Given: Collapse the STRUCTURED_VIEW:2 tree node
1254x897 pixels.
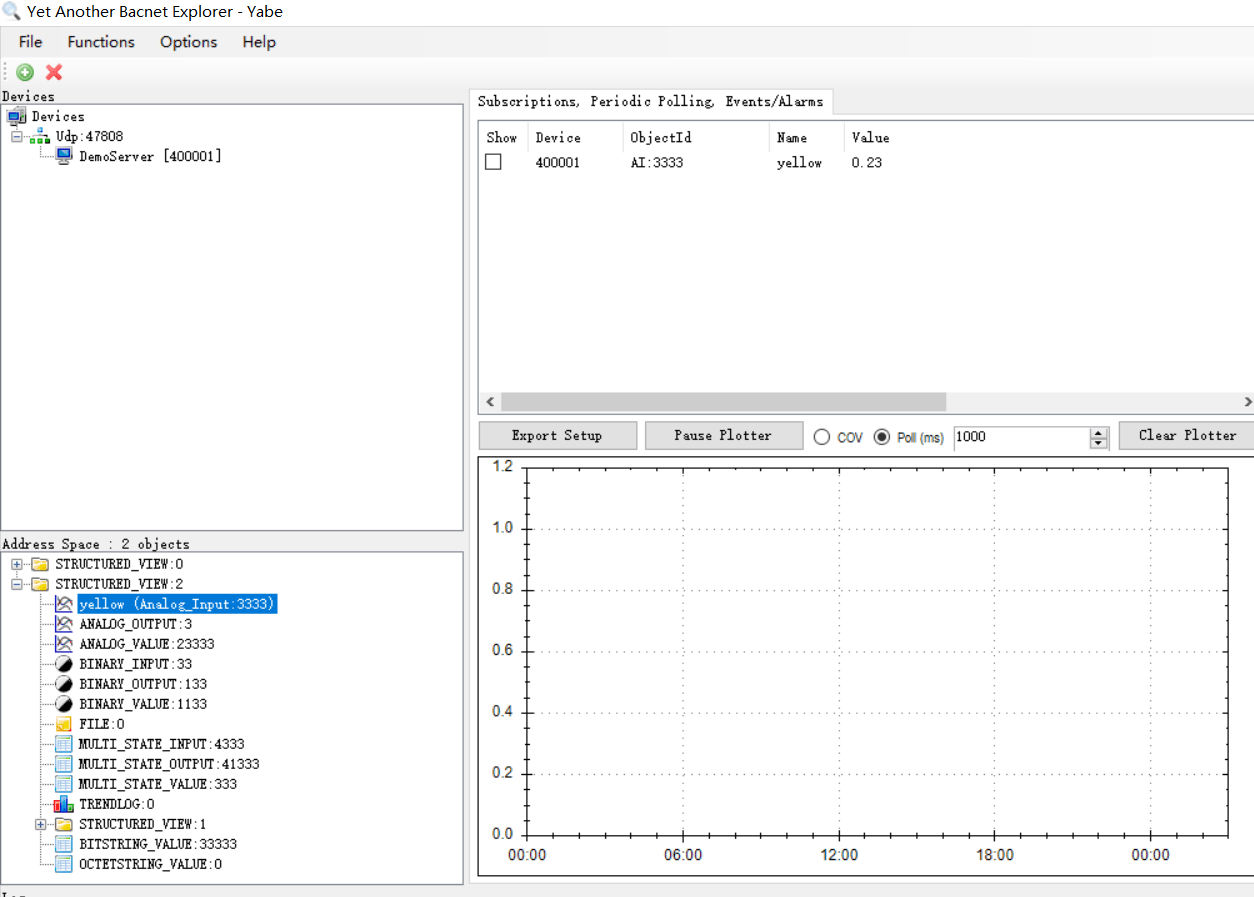Looking at the screenshot, I should [x=16, y=583].
